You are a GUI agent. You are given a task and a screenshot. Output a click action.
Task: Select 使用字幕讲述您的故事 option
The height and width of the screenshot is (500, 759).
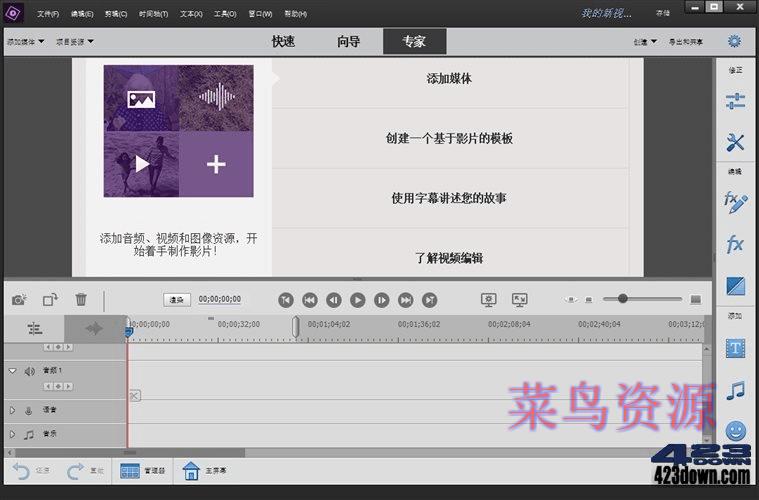tap(449, 198)
